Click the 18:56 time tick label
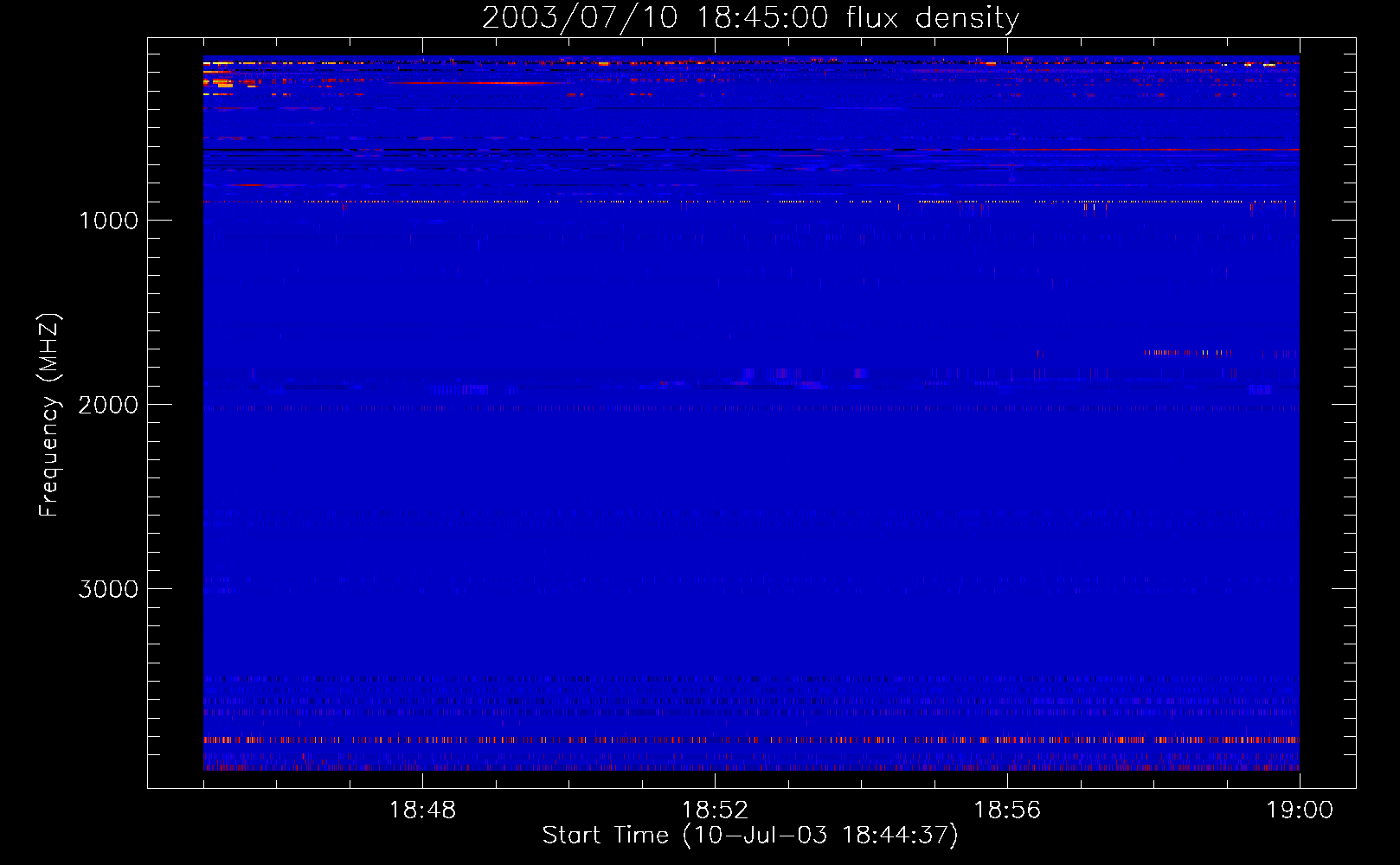Image resolution: width=1400 pixels, height=865 pixels. click(1007, 811)
